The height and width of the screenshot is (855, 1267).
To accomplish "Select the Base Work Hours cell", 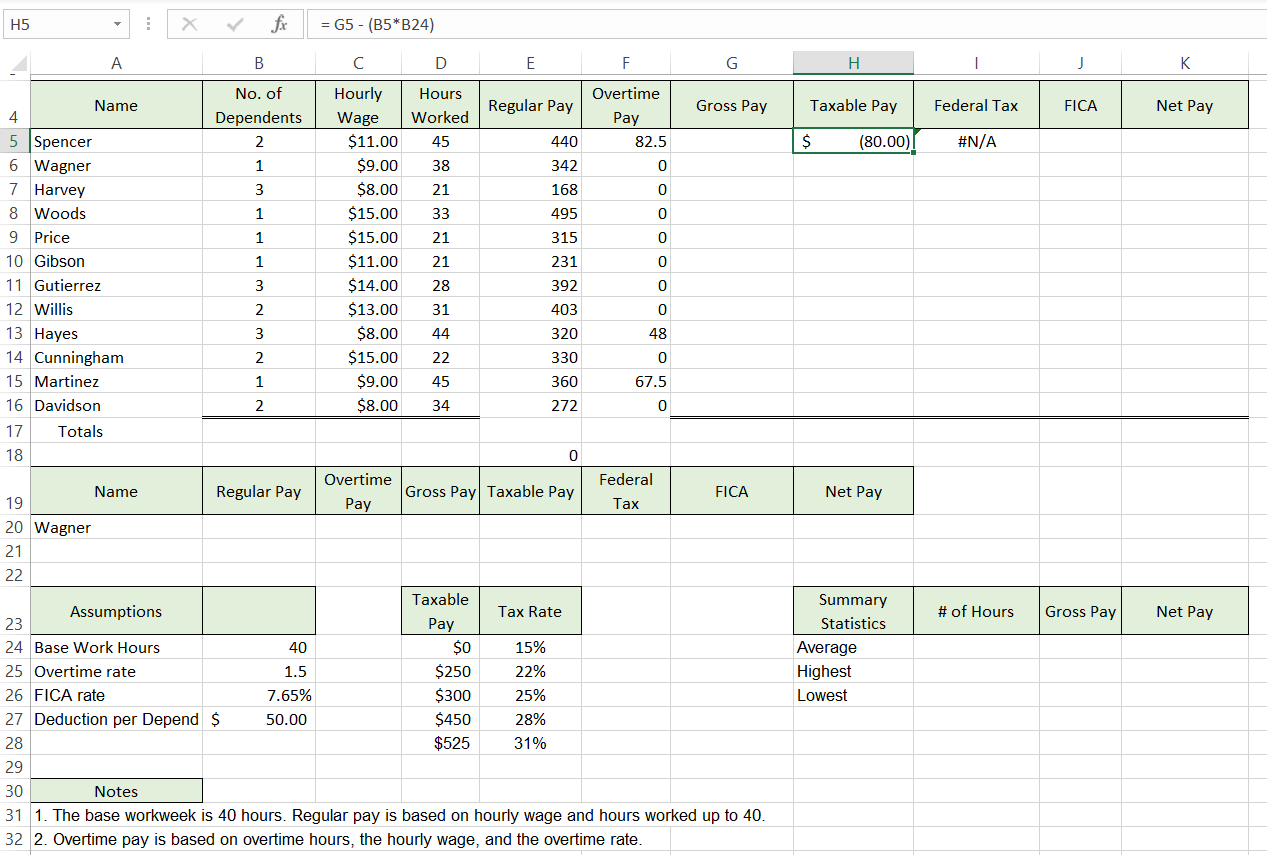I will (116, 647).
